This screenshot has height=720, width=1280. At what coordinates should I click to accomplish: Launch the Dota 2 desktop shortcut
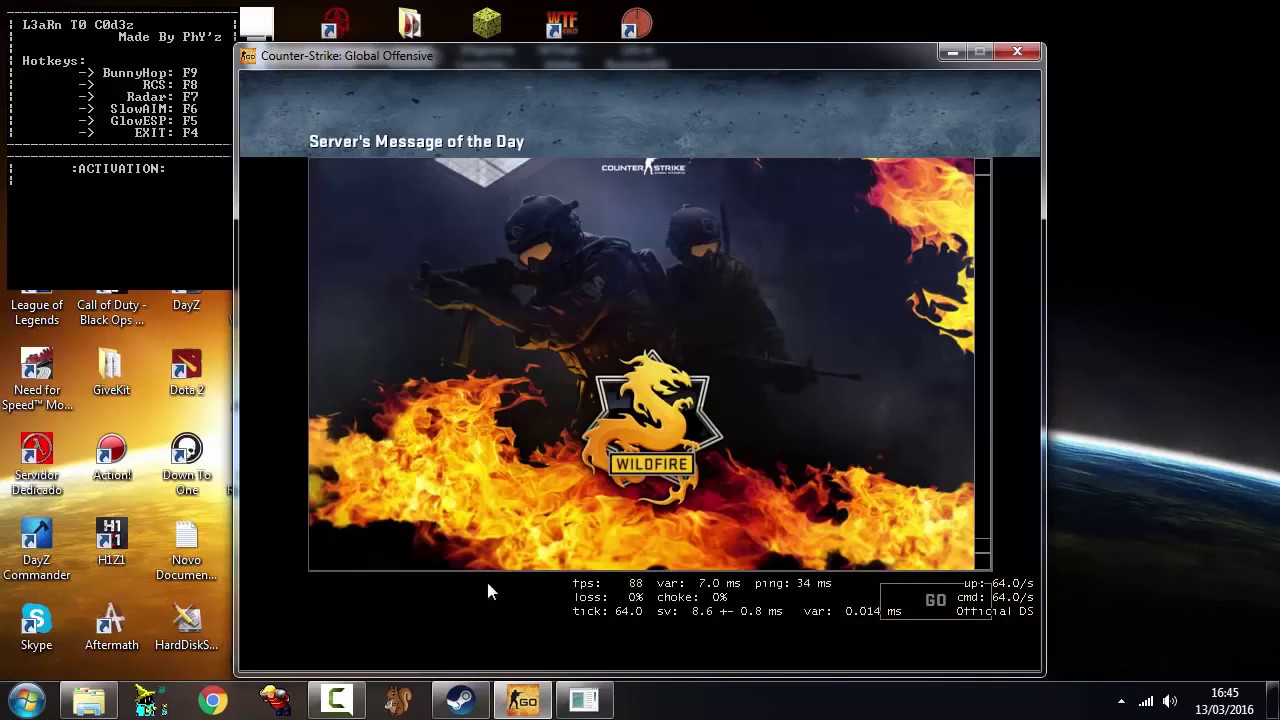tap(187, 372)
